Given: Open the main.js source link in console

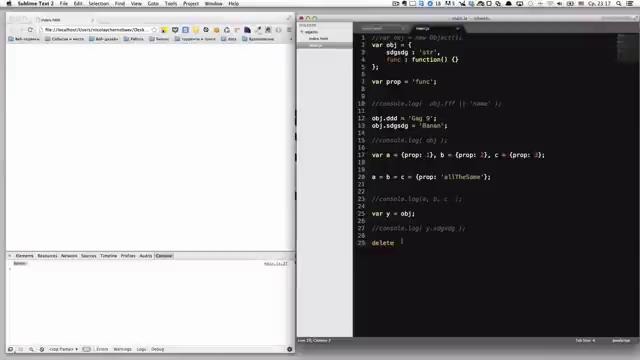Looking at the screenshot, I should (x=276, y=264).
